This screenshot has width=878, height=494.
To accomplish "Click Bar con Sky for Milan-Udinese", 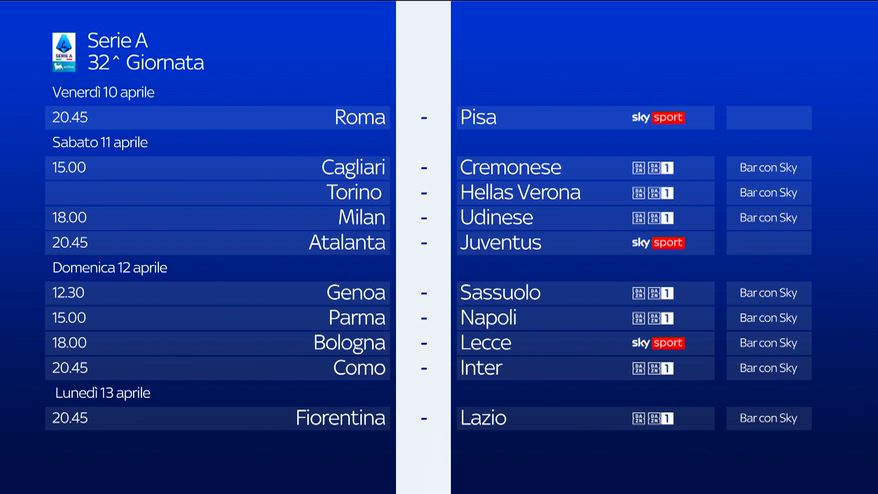I will [x=768, y=218].
